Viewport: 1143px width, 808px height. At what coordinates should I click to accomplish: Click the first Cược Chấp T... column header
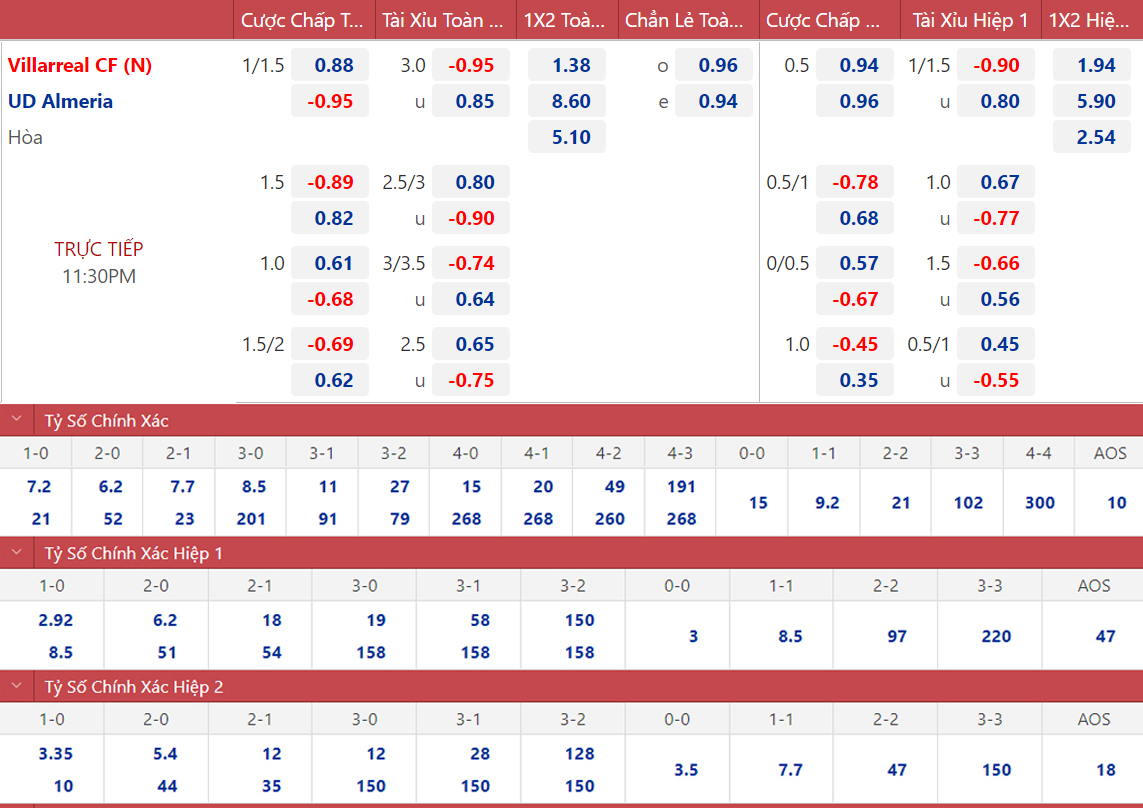[x=303, y=20]
